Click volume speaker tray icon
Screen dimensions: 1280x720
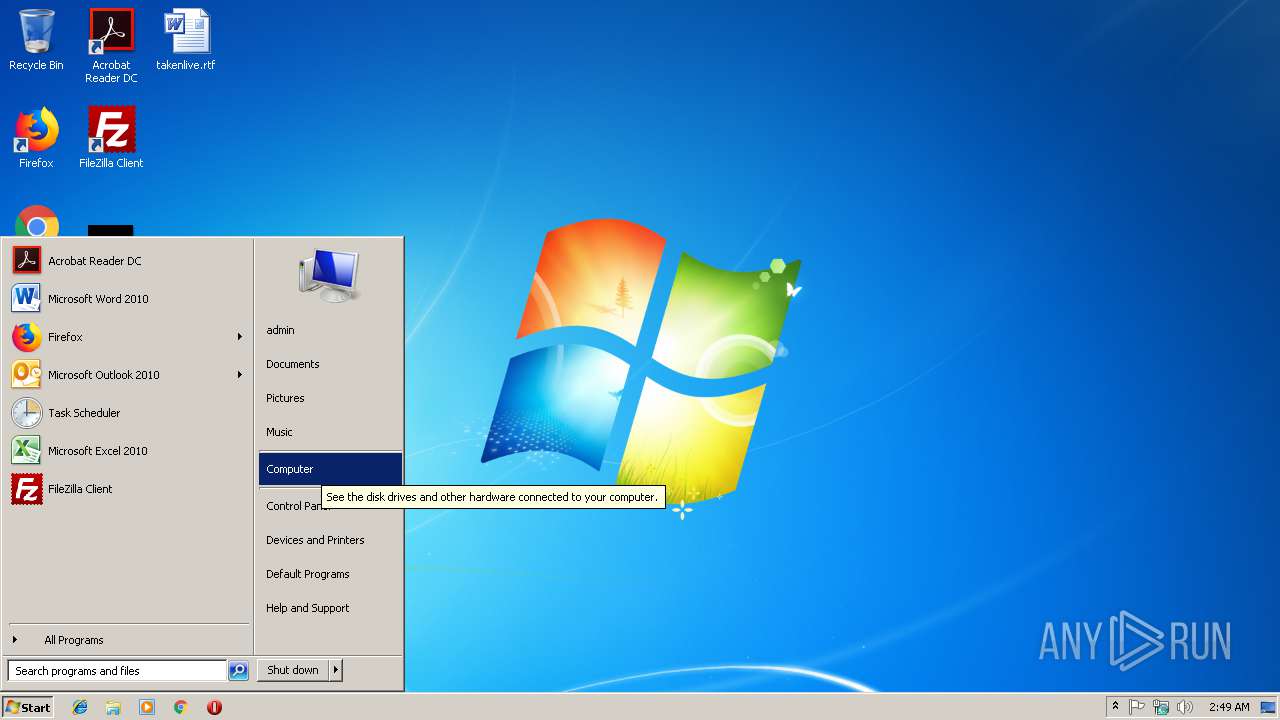[1185, 707]
